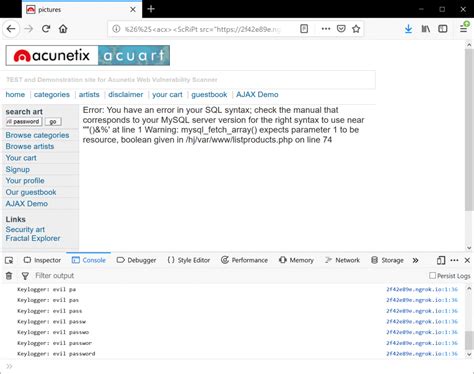This screenshot has width=474, height=374.
Task: Open devtools customize options menu
Action: click(x=454, y=260)
